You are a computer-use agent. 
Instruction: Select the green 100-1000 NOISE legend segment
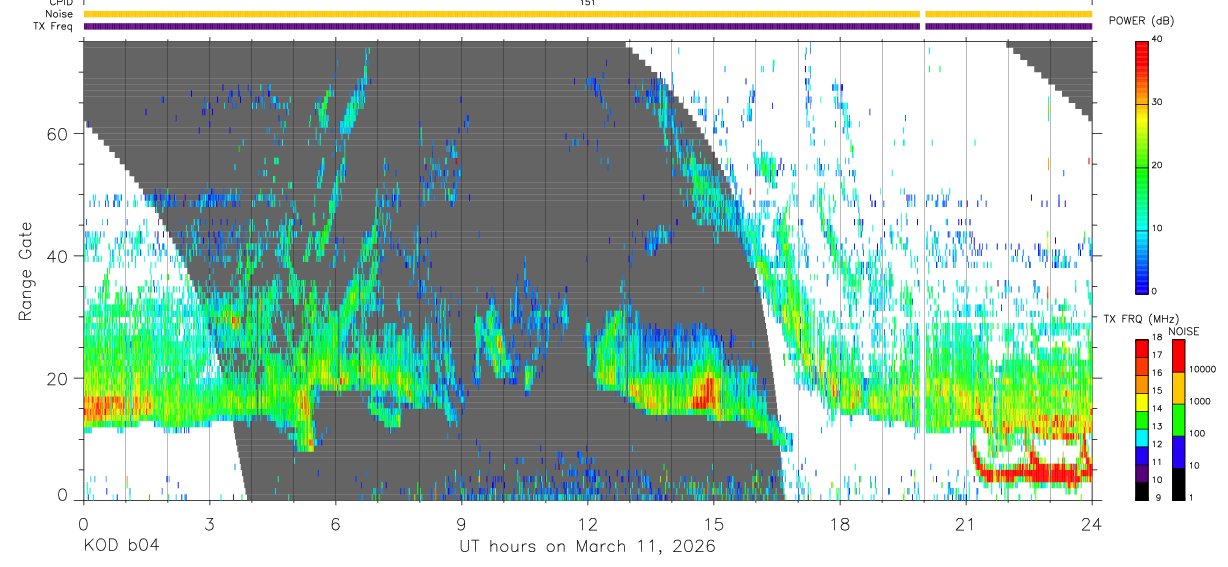pos(1178,419)
